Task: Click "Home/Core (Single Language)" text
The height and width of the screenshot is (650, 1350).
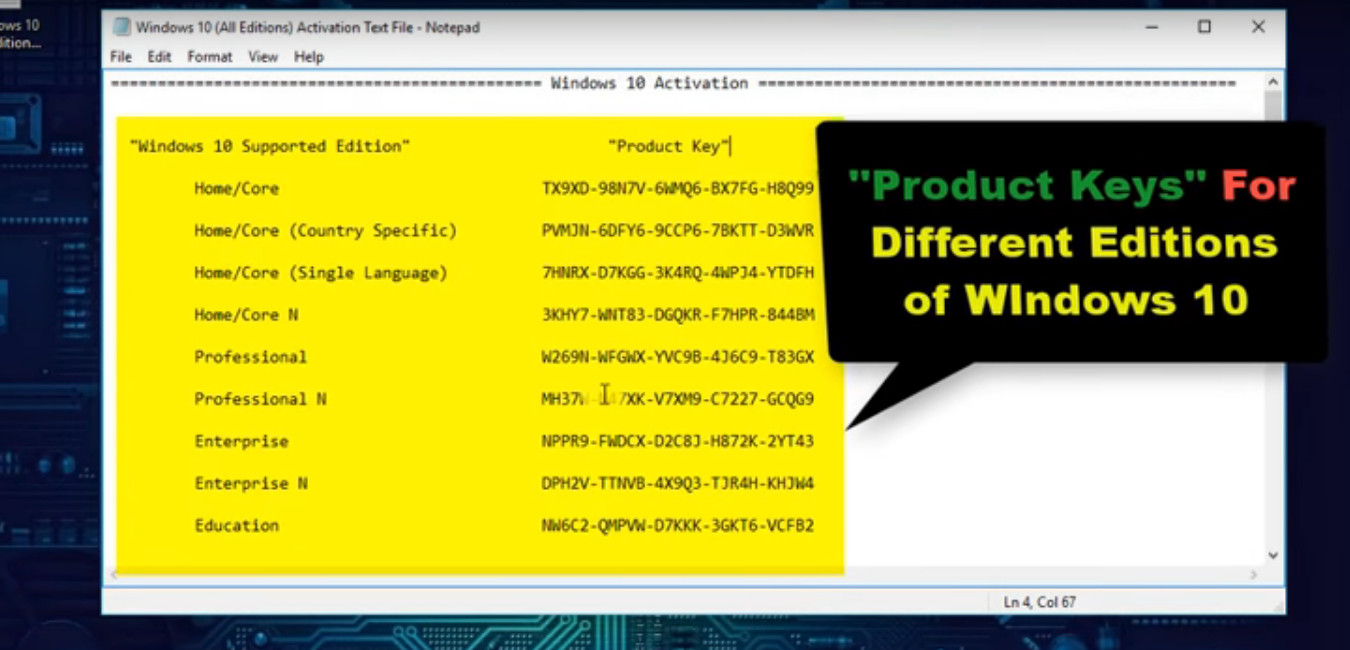Action: pos(321,272)
